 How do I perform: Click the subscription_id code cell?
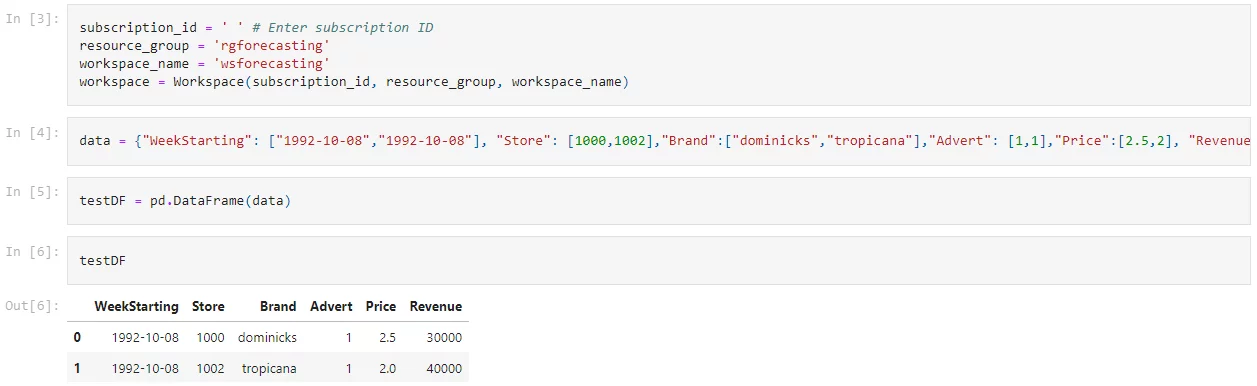click(x=660, y=55)
